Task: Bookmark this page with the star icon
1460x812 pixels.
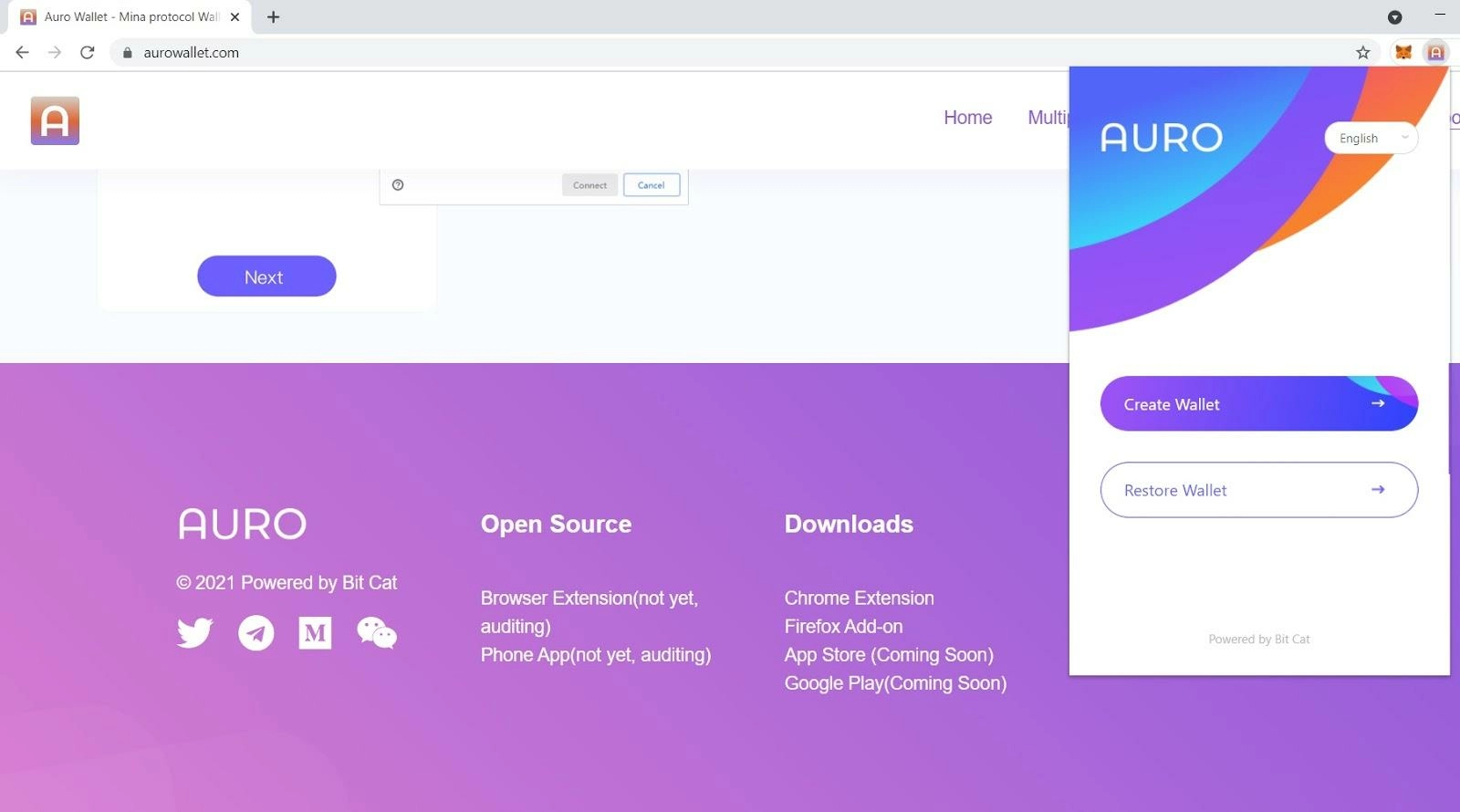Action: pos(1363,52)
